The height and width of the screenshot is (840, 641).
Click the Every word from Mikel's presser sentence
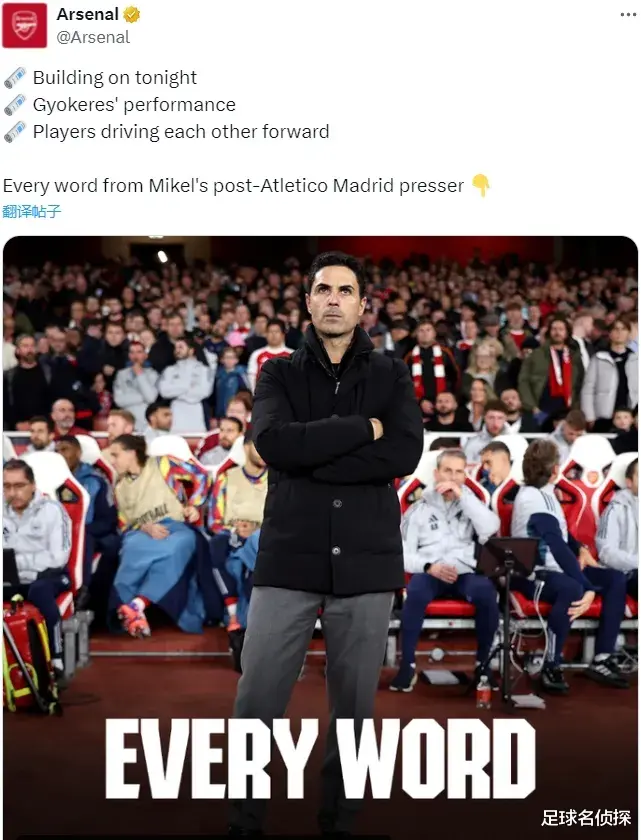[233, 186]
